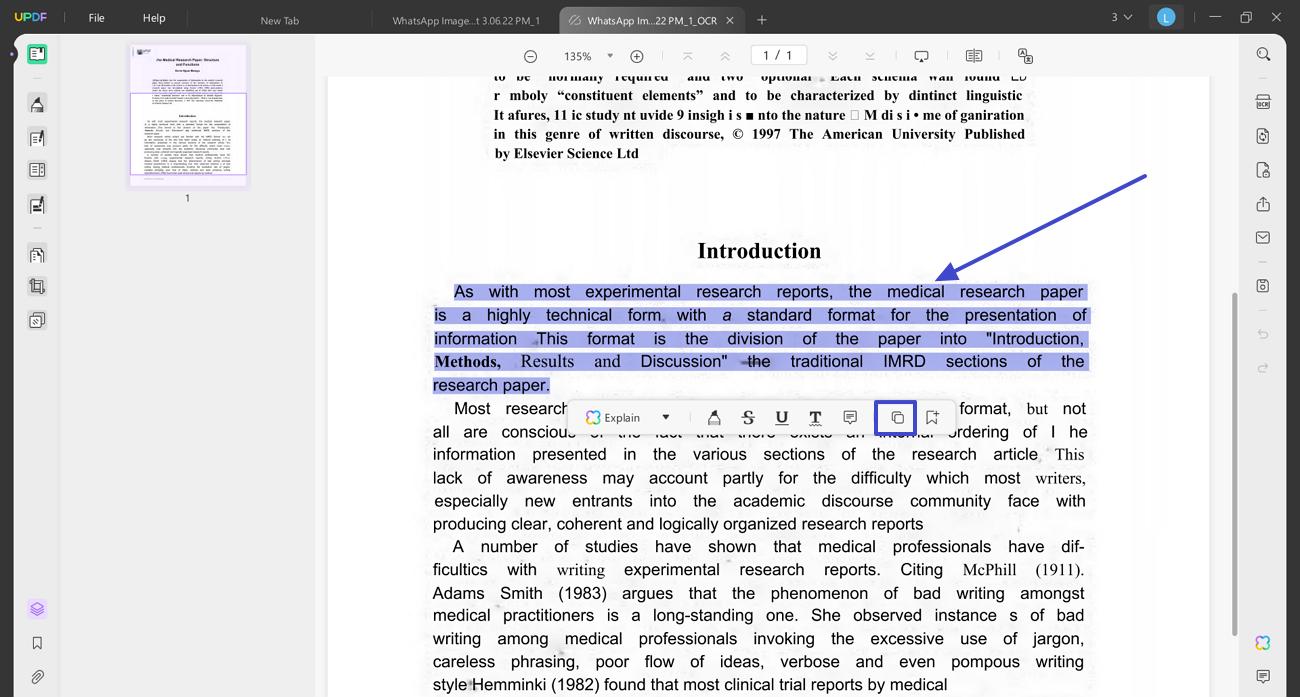1300x697 pixels.
Task: Open the 135% zoom level dropdown
Action: [584, 56]
